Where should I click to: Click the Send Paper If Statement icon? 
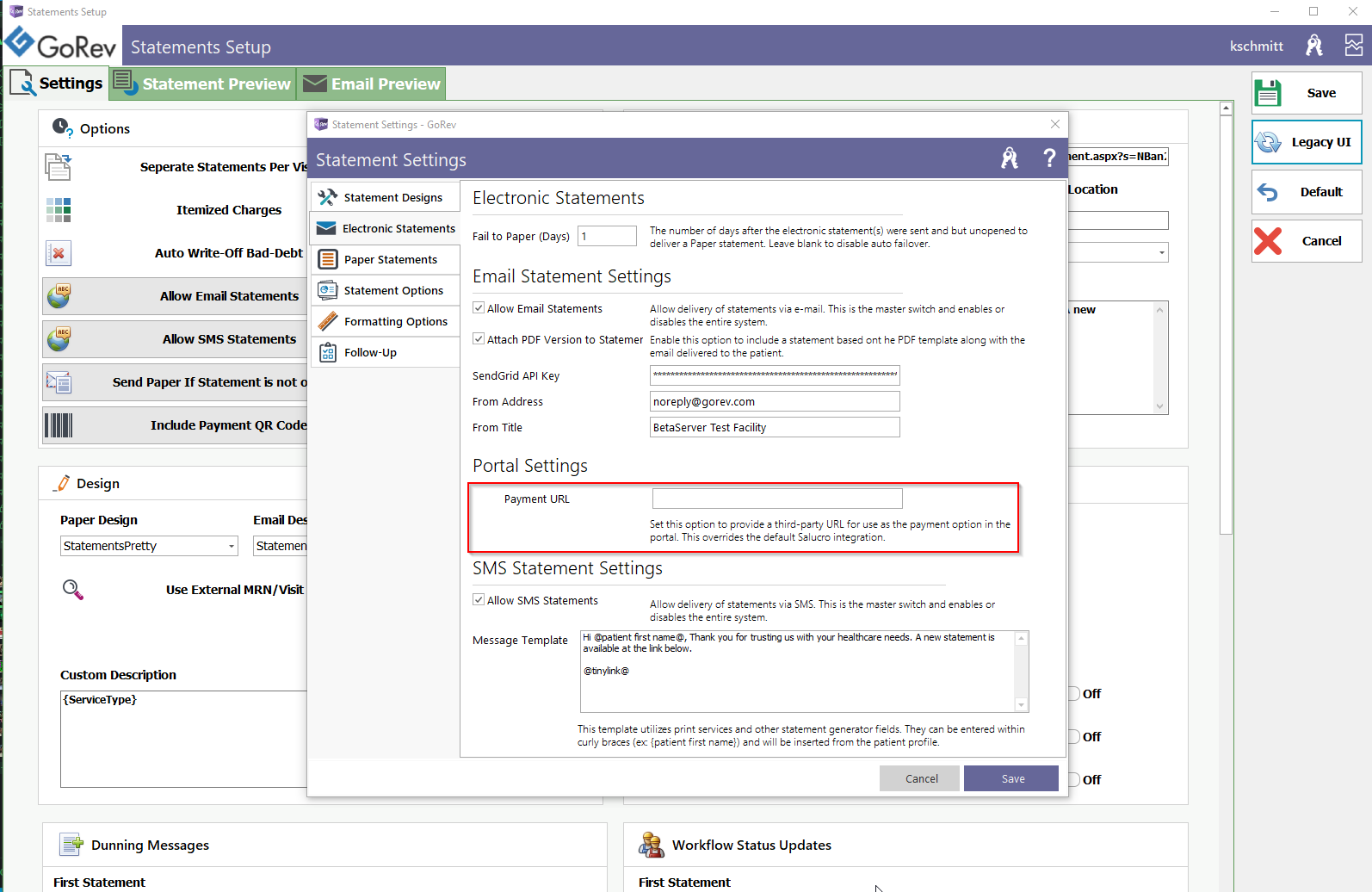(x=59, y=382)
